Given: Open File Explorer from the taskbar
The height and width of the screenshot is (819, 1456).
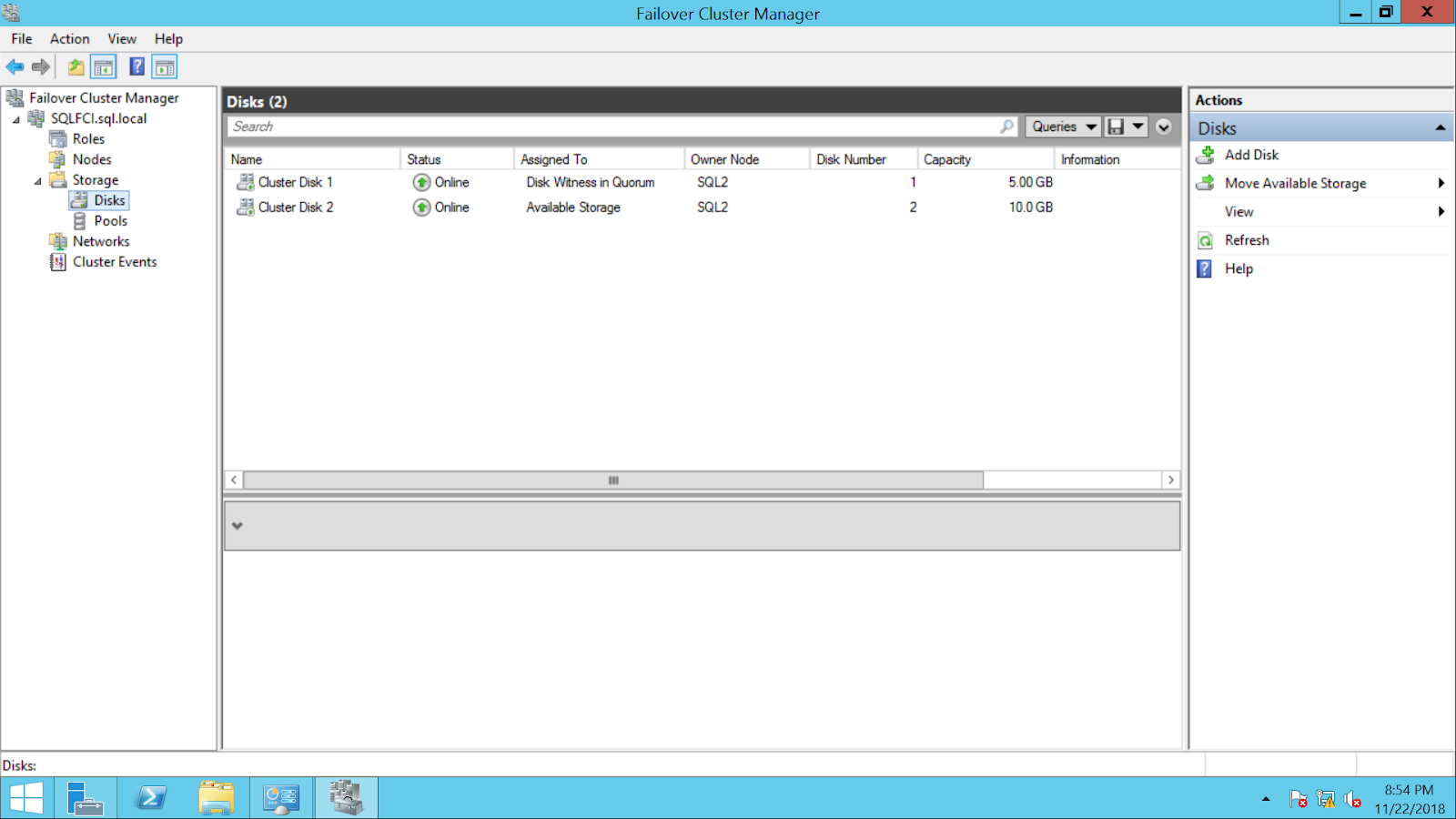Looking at the screenshot, I should [x=216, y=798].
